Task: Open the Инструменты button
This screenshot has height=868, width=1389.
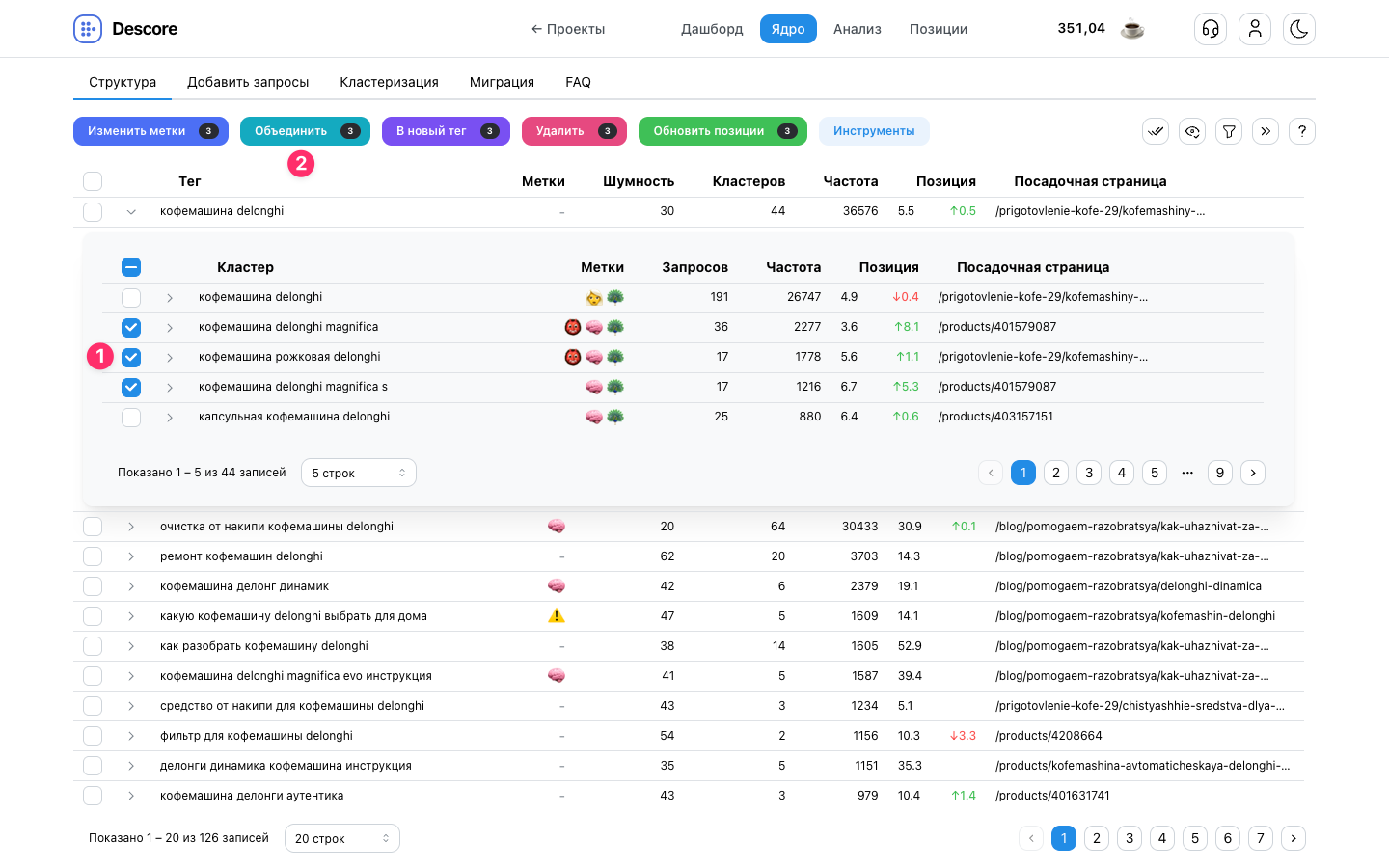Action: 874,131
